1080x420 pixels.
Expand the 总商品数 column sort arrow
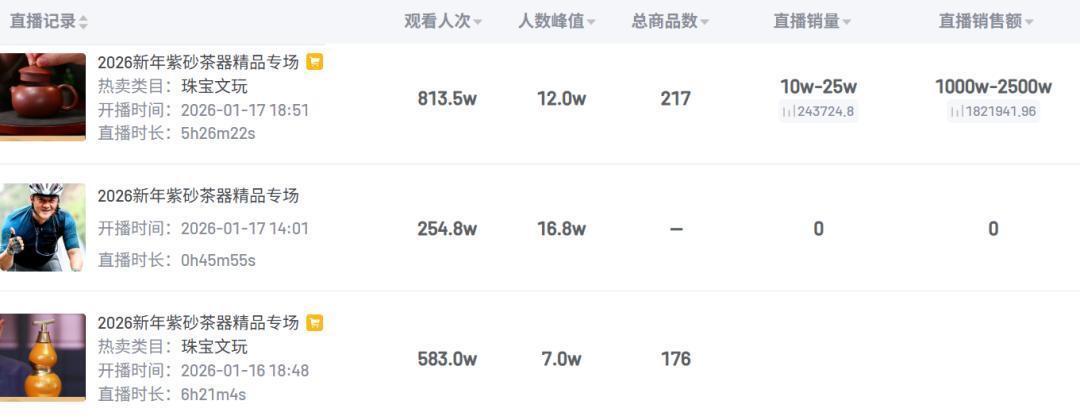coord(705,22)
